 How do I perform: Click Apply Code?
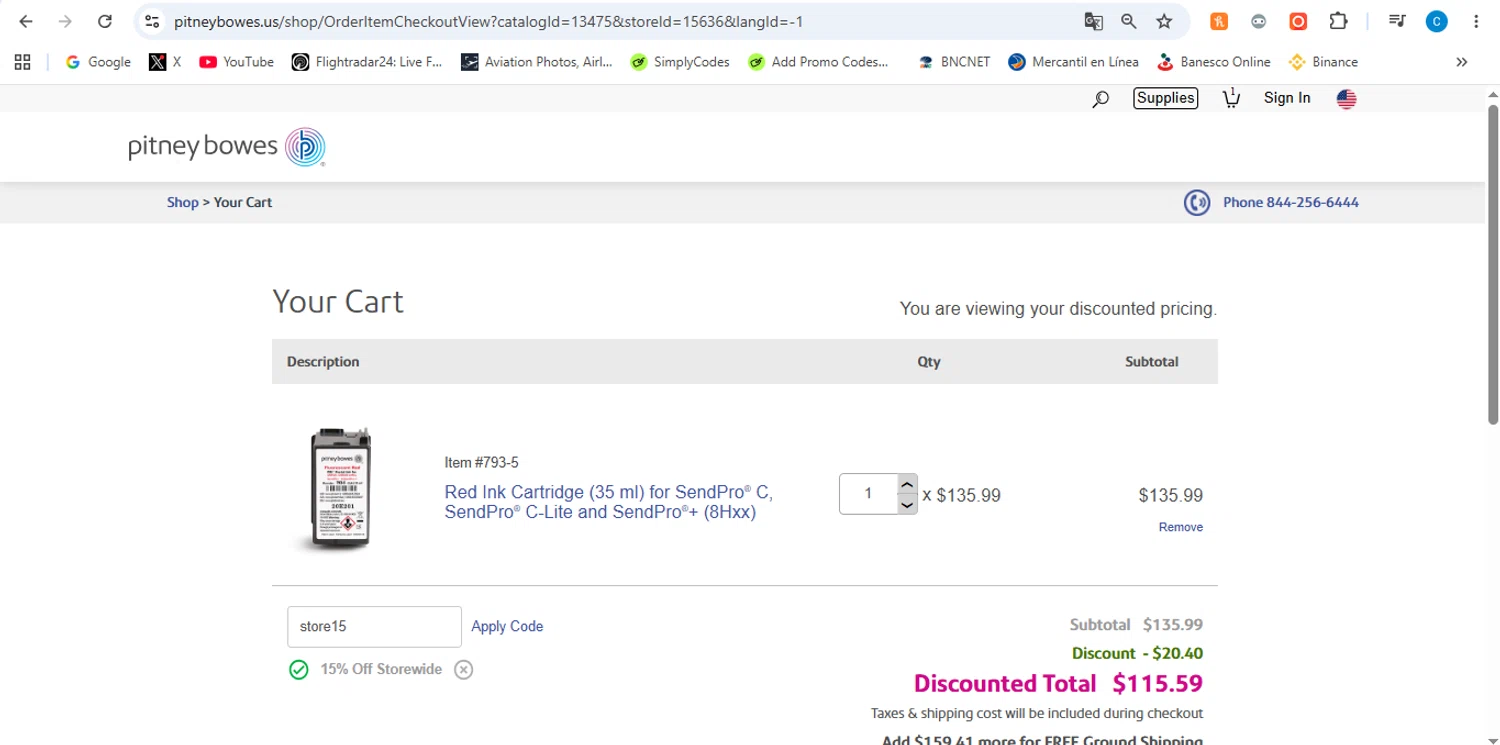tap(507, 626)
